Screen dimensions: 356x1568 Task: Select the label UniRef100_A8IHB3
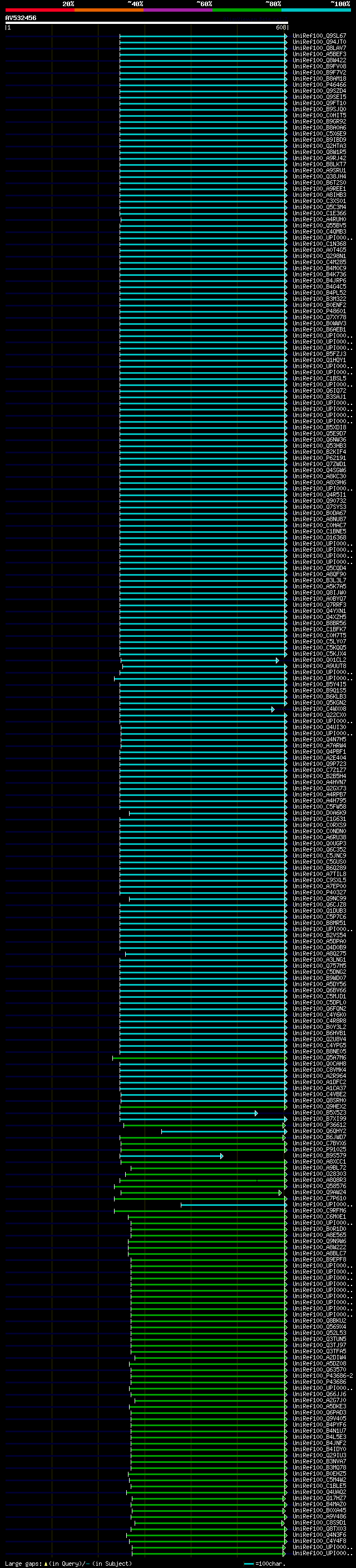pos(319,195)
